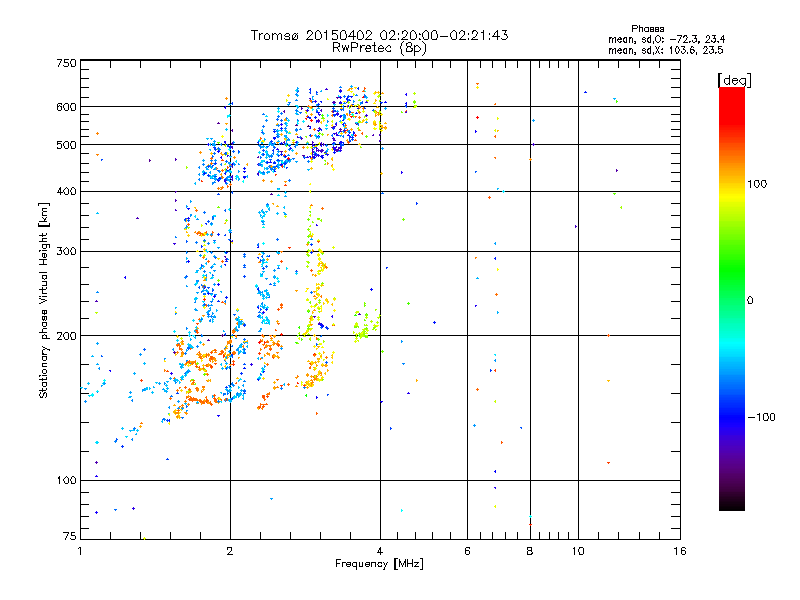Click the y-axis tick label '100'
Image resolution: width=800 pixels, height=600 pixels.
tap(66, 480)
